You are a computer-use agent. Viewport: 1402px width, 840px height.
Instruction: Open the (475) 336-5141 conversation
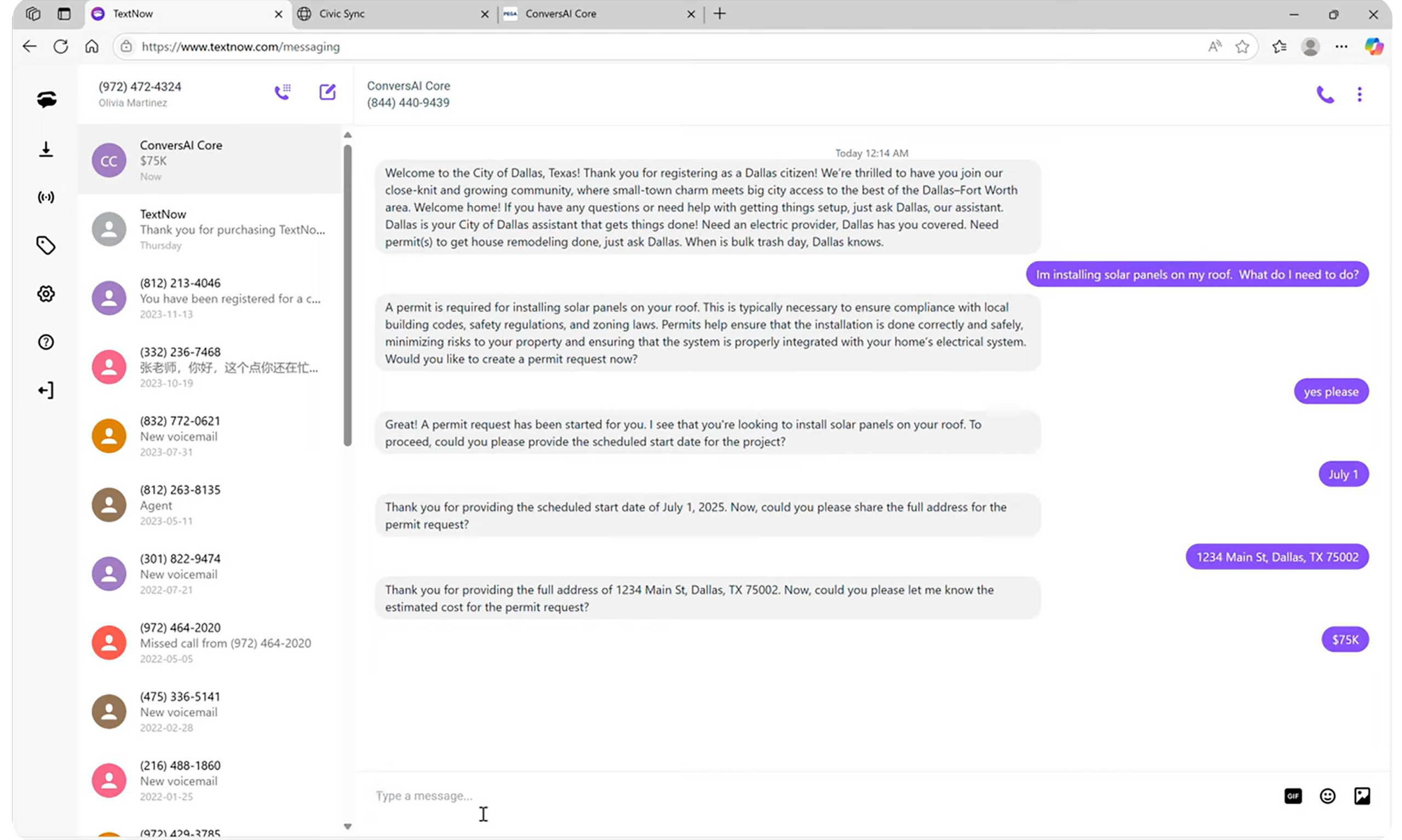pyautogui.click(x=209, y=712)
